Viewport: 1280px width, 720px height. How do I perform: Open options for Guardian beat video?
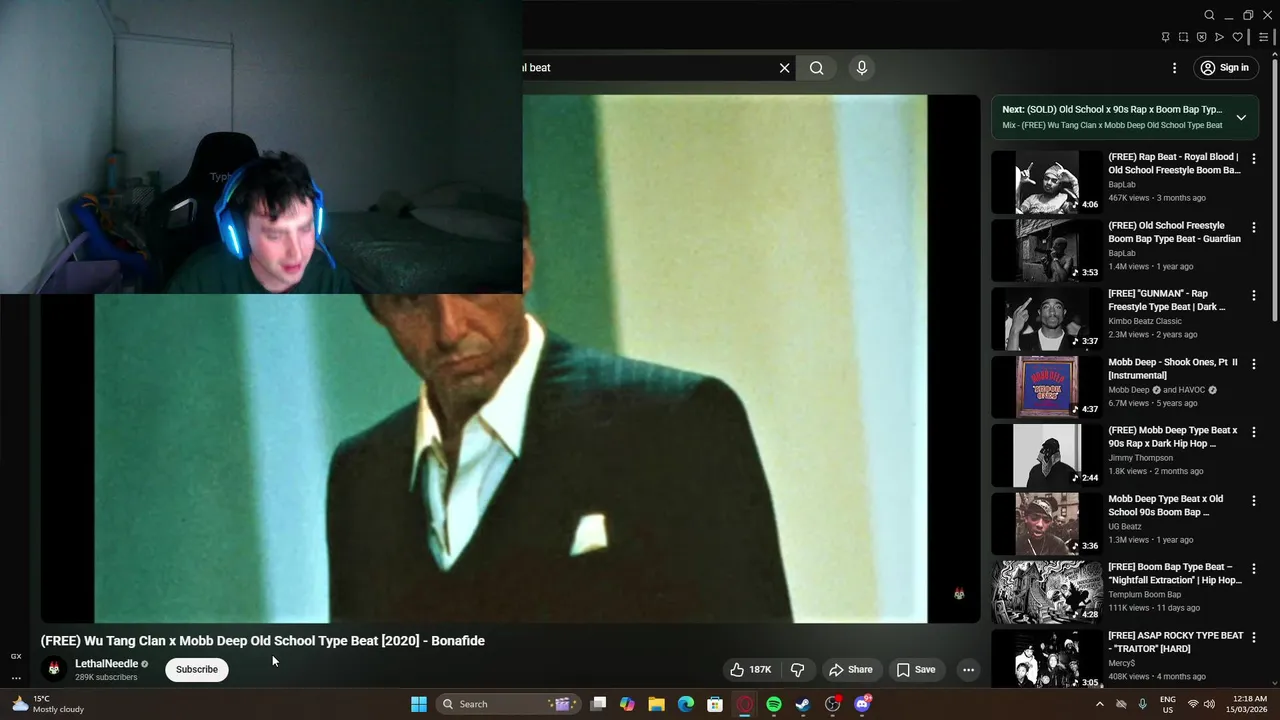[x=1254, y=228]
